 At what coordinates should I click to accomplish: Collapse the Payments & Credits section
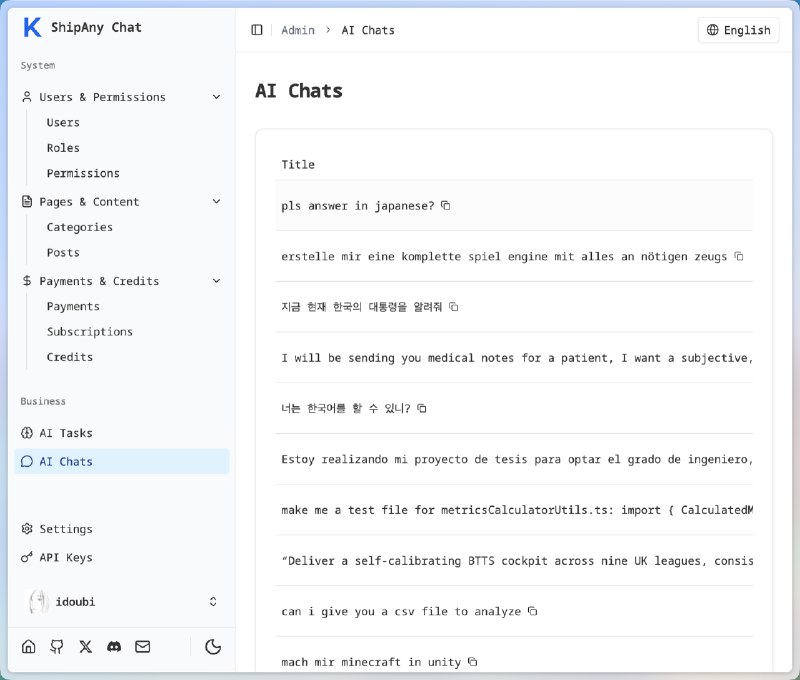point(217,281)
